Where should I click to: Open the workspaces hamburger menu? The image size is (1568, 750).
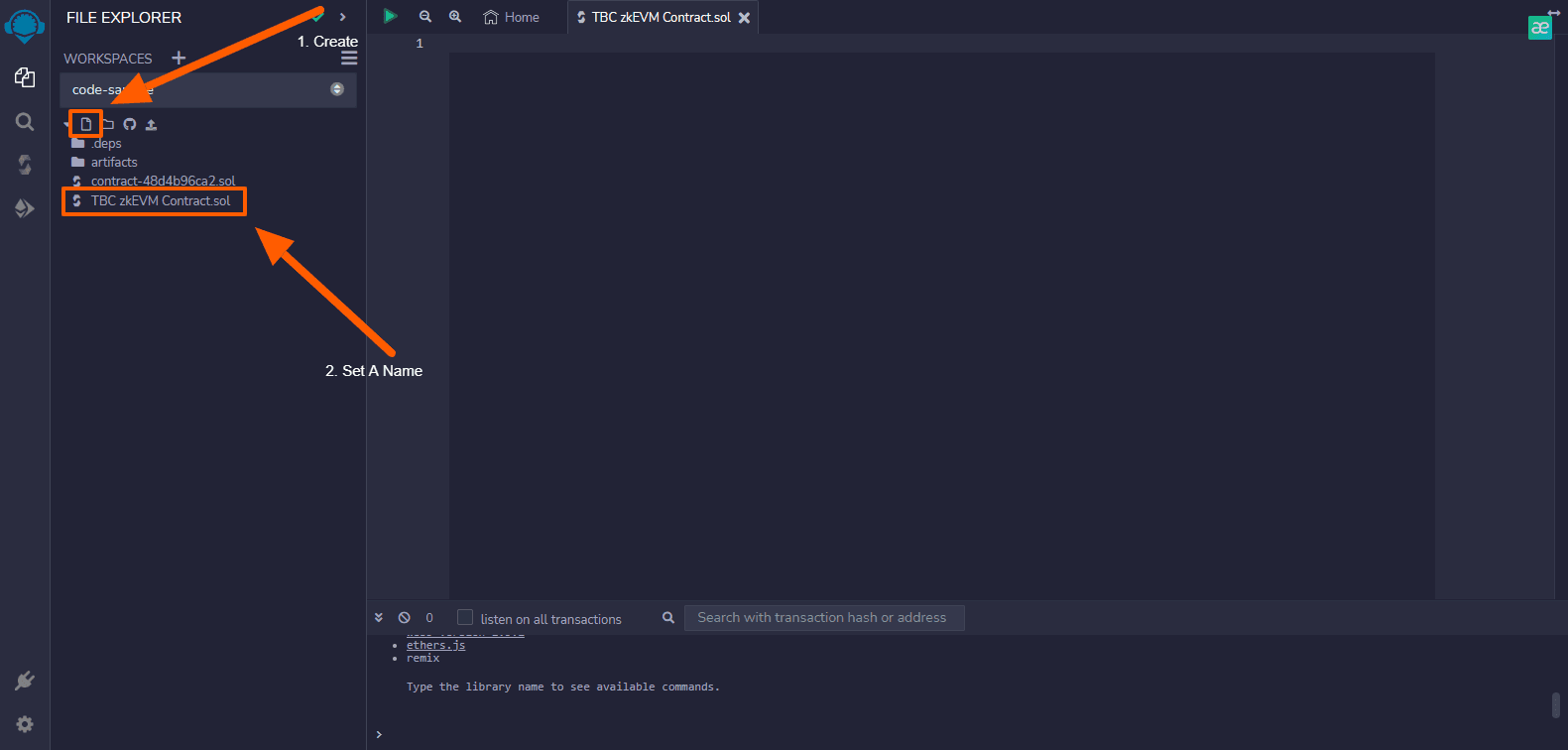[349, 59]
